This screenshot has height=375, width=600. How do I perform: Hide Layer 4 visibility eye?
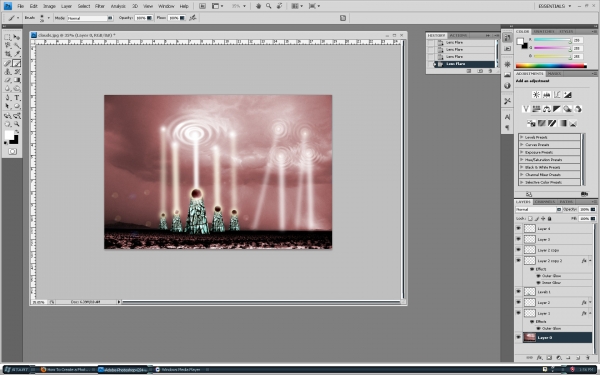pos(518,228)
